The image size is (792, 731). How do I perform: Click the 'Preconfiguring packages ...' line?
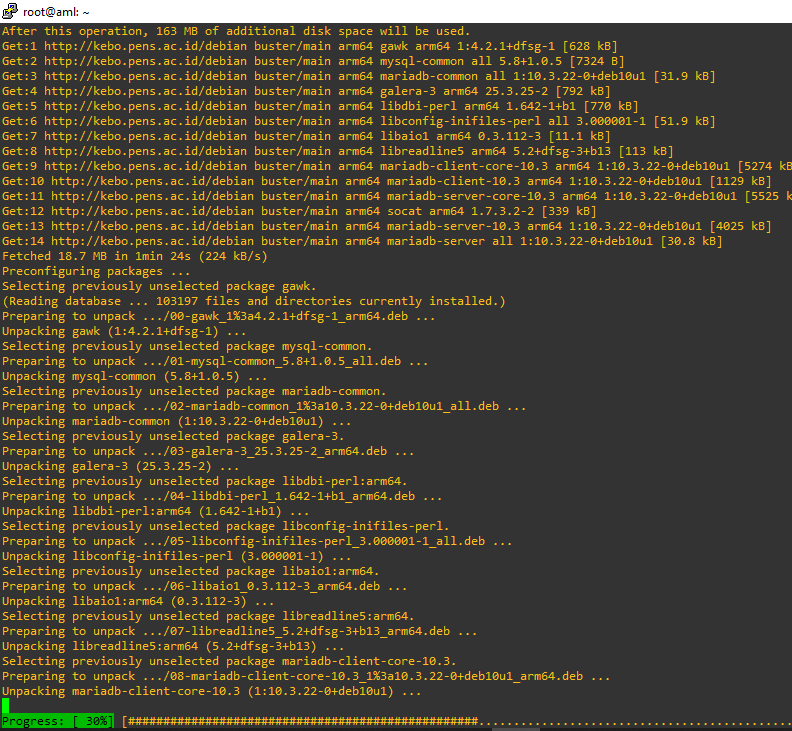[x=96, y=271]
